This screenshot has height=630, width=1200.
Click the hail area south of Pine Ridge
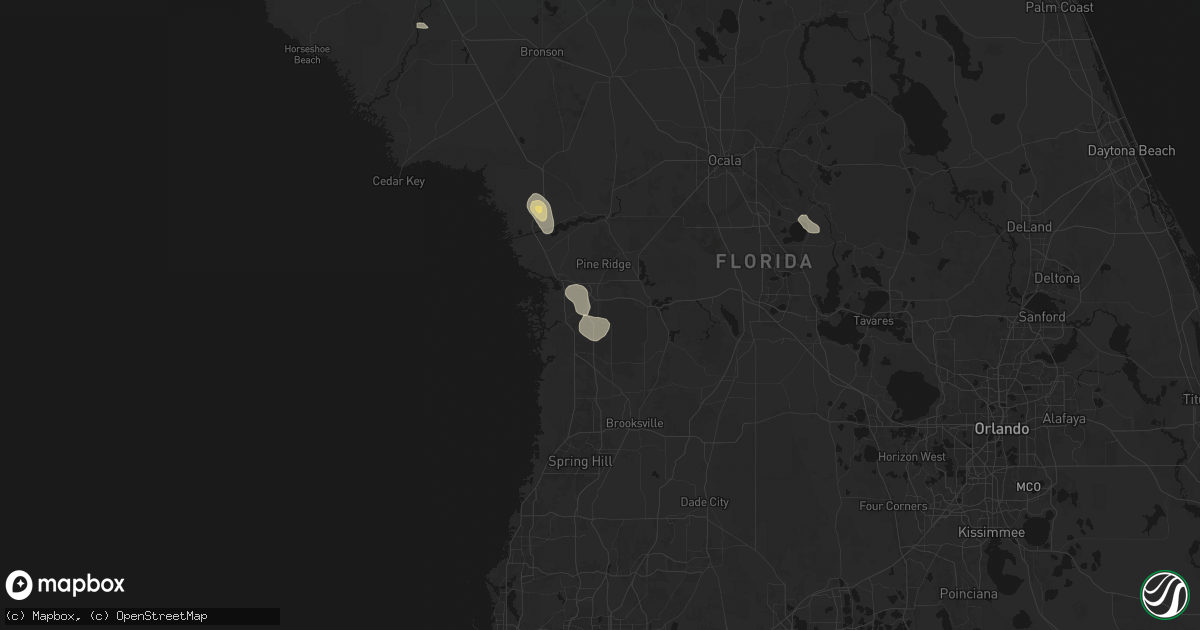(x=587, y=313)
